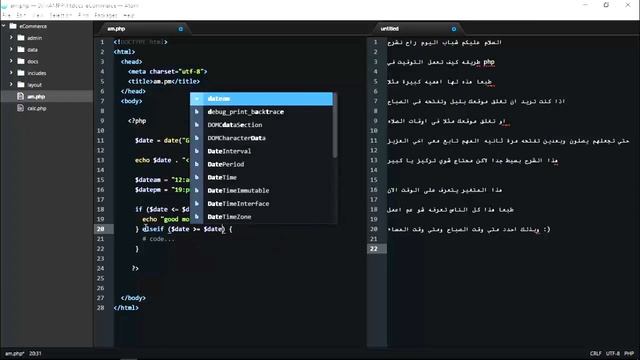Click the eCommerce root folder icon
The height and width of the screenshot is (360, 640).
coord(13,26)
